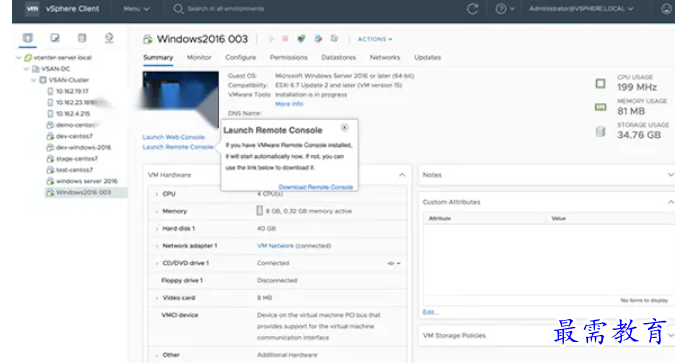Image resolution: width=675 pixels, height=363 pixels.
Task: Expand the Hard disk 1 row
Action: click(157, 229)
